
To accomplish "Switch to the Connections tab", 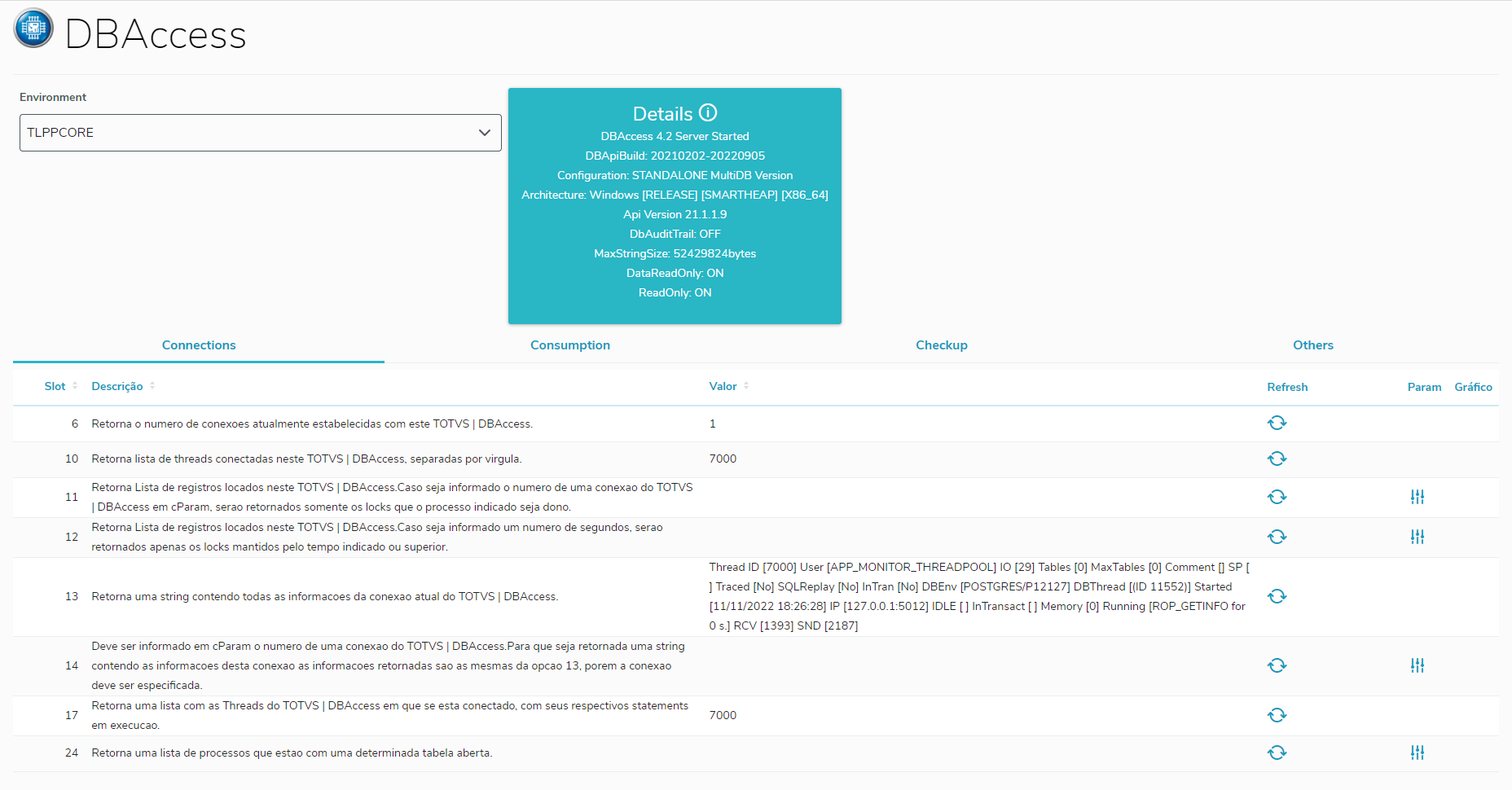I will pos(199,345).
